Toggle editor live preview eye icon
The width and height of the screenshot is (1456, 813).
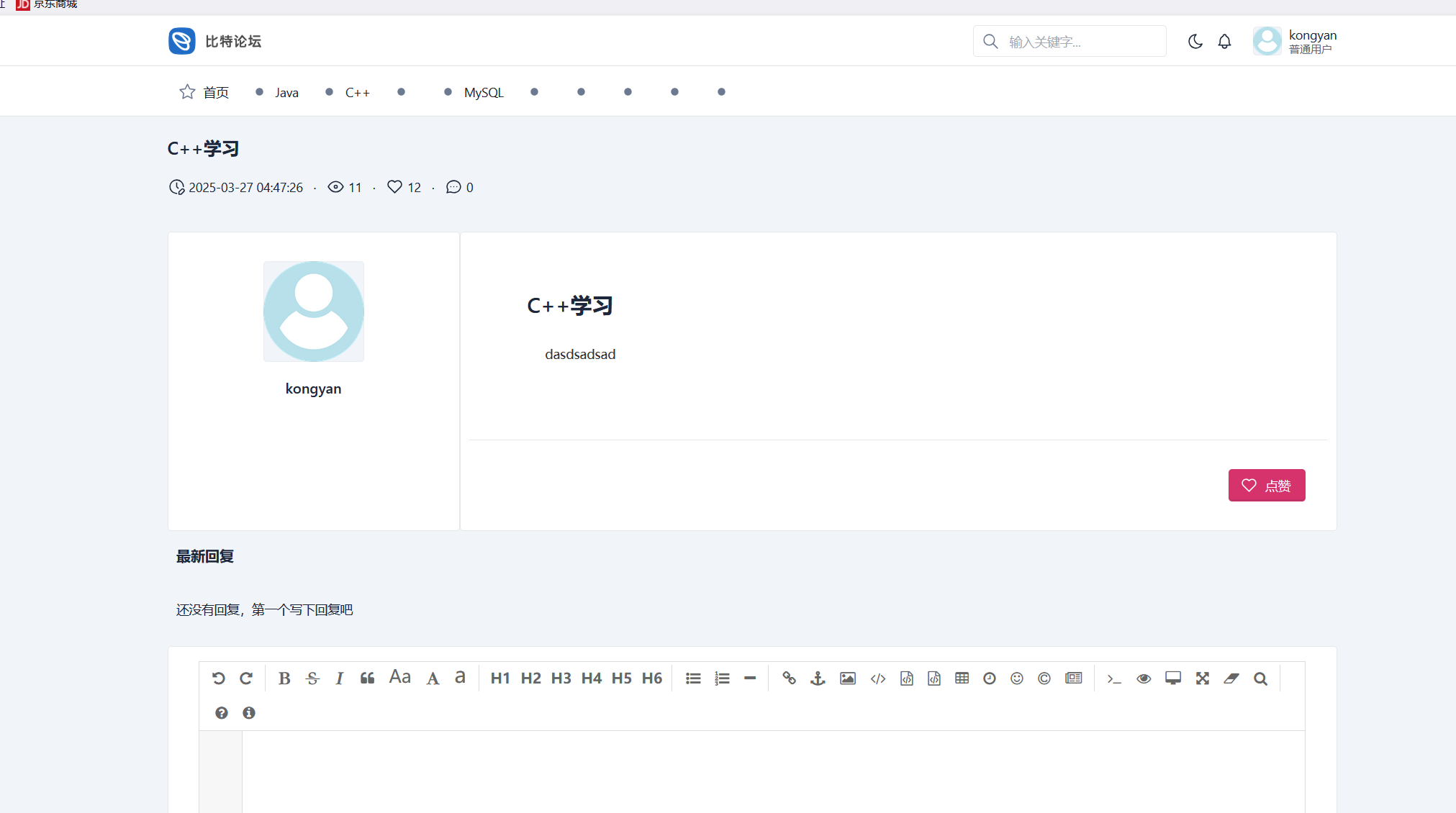(x=1144, y=678)
